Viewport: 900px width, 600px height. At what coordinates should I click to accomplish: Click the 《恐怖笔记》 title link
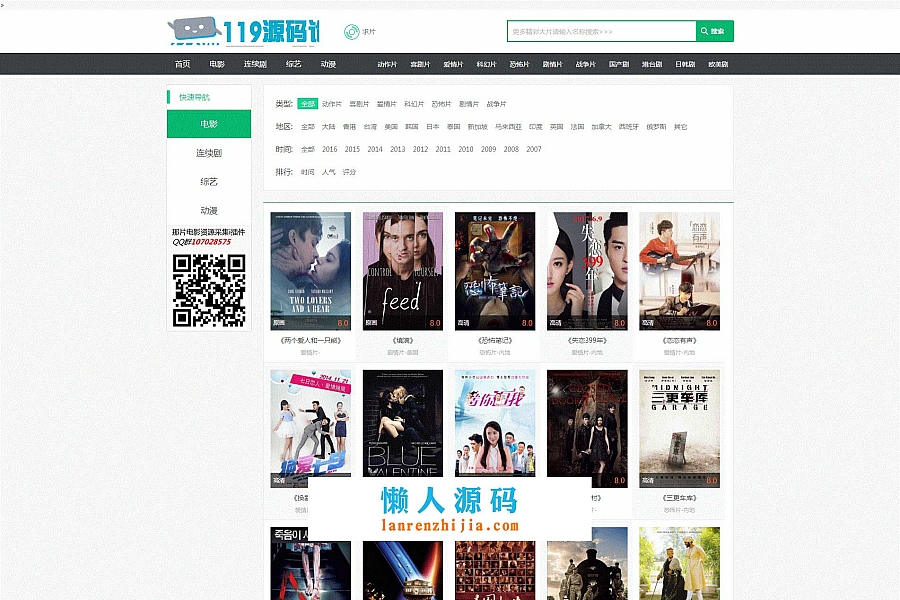(495, 340)
